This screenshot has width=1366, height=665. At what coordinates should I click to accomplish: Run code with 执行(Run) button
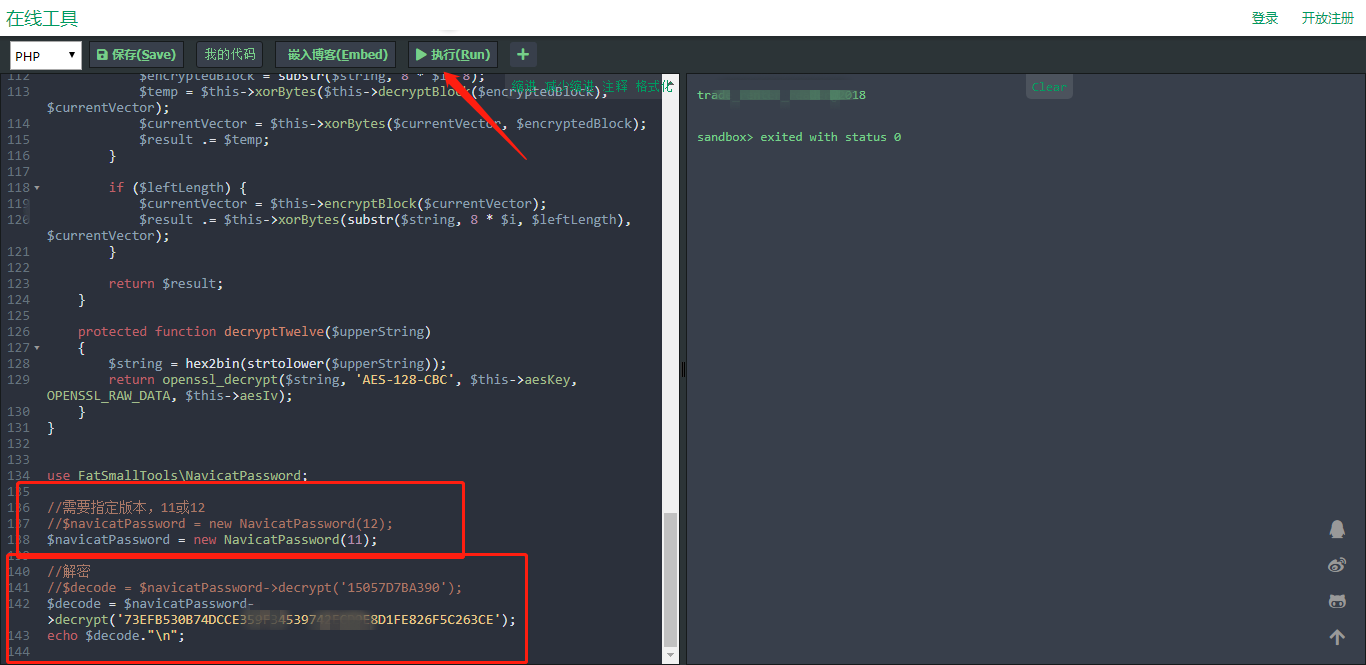[453, 54]
